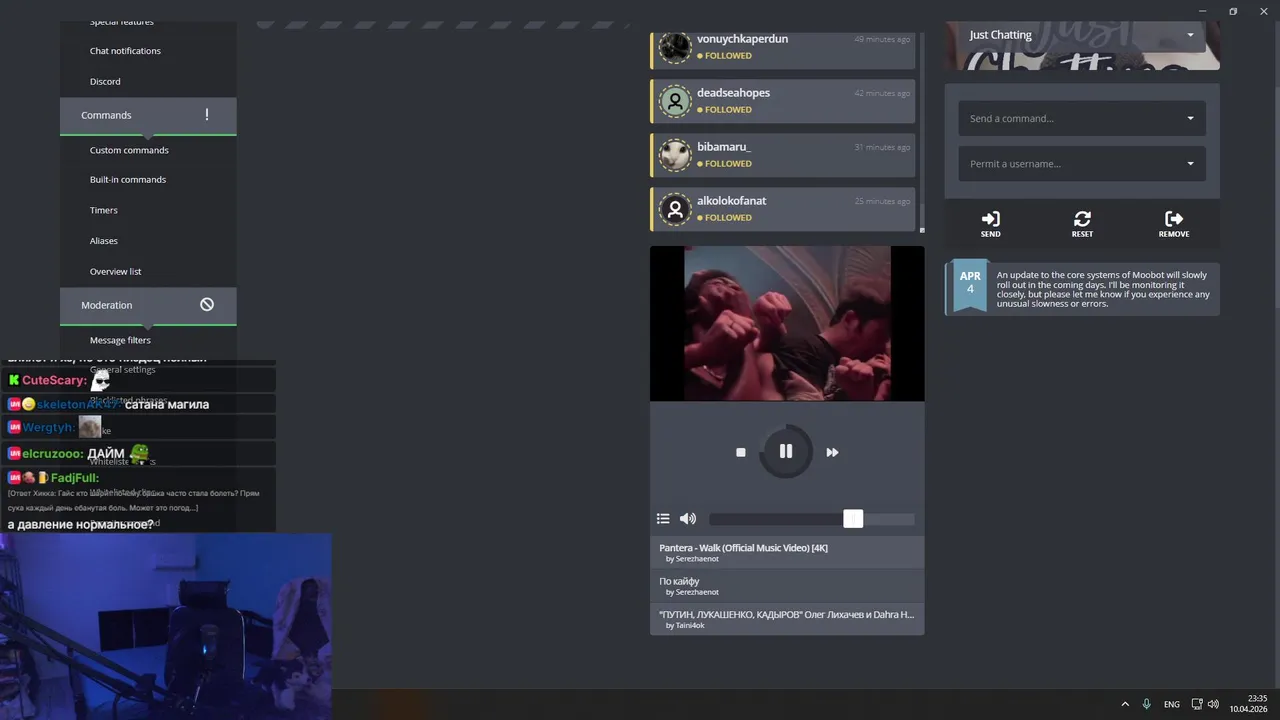Select the 'ПУТИН, ЛУКАШЕНКО, КАДЫРОВ' queued song

point(787,619)
